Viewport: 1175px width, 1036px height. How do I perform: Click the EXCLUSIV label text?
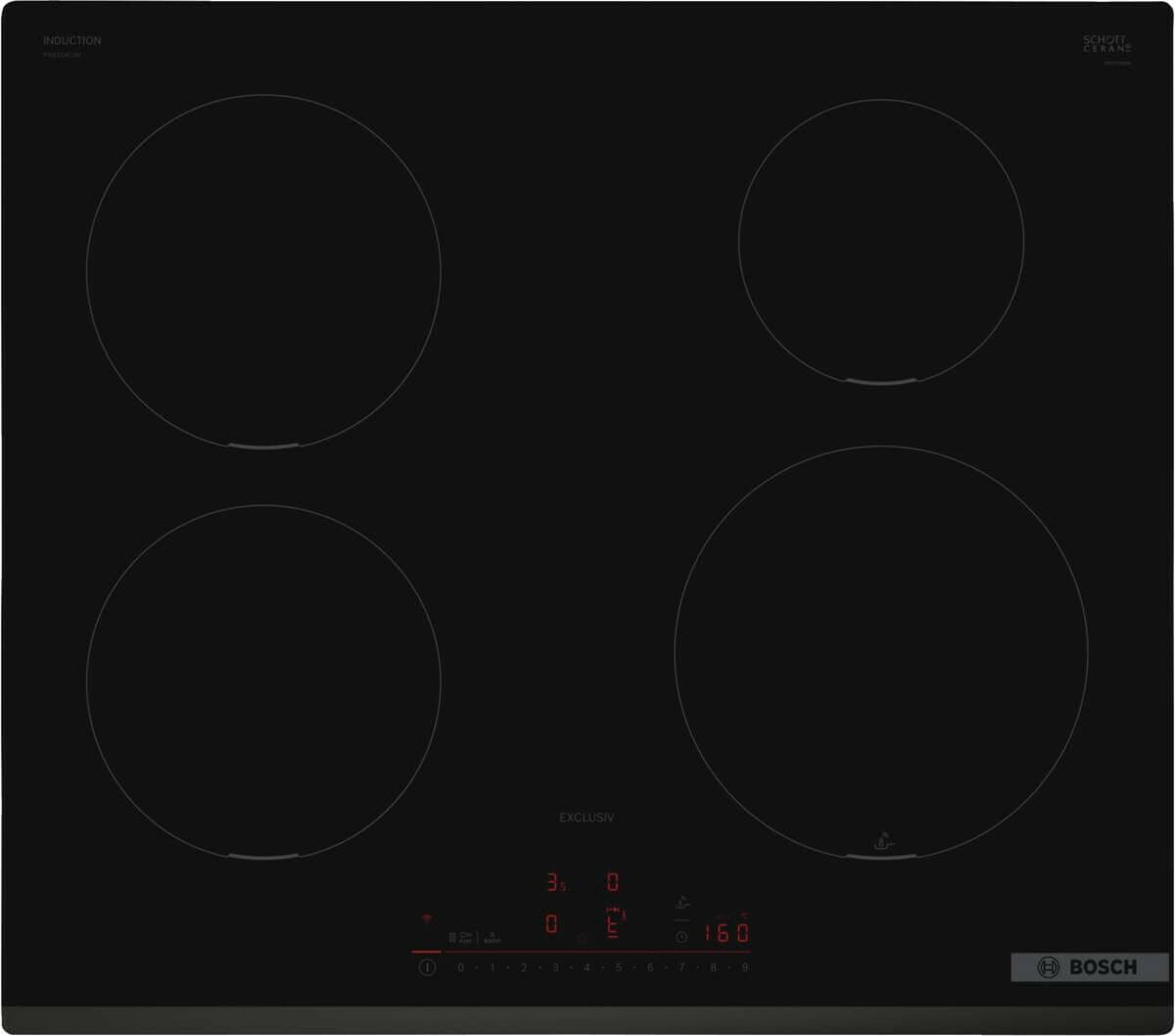pos(587,818)
